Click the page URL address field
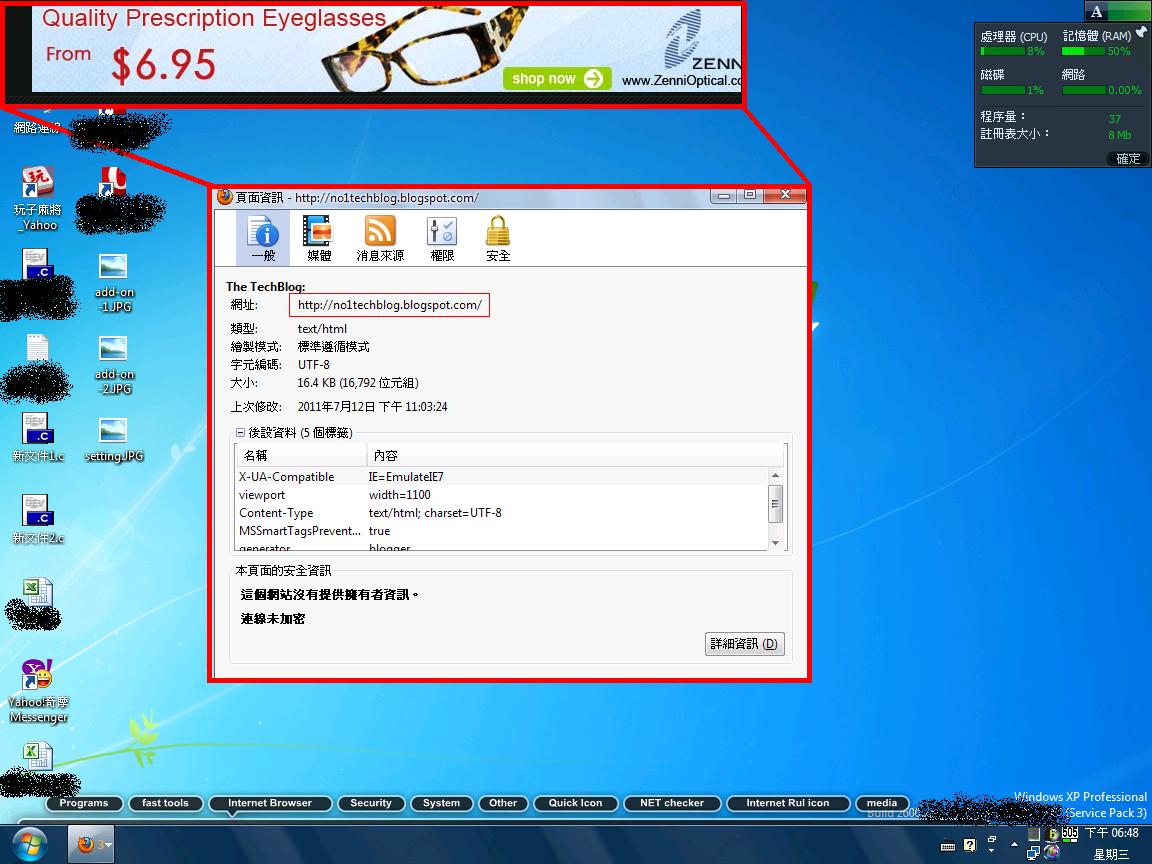1152x864 pixels. click(390, 305)
